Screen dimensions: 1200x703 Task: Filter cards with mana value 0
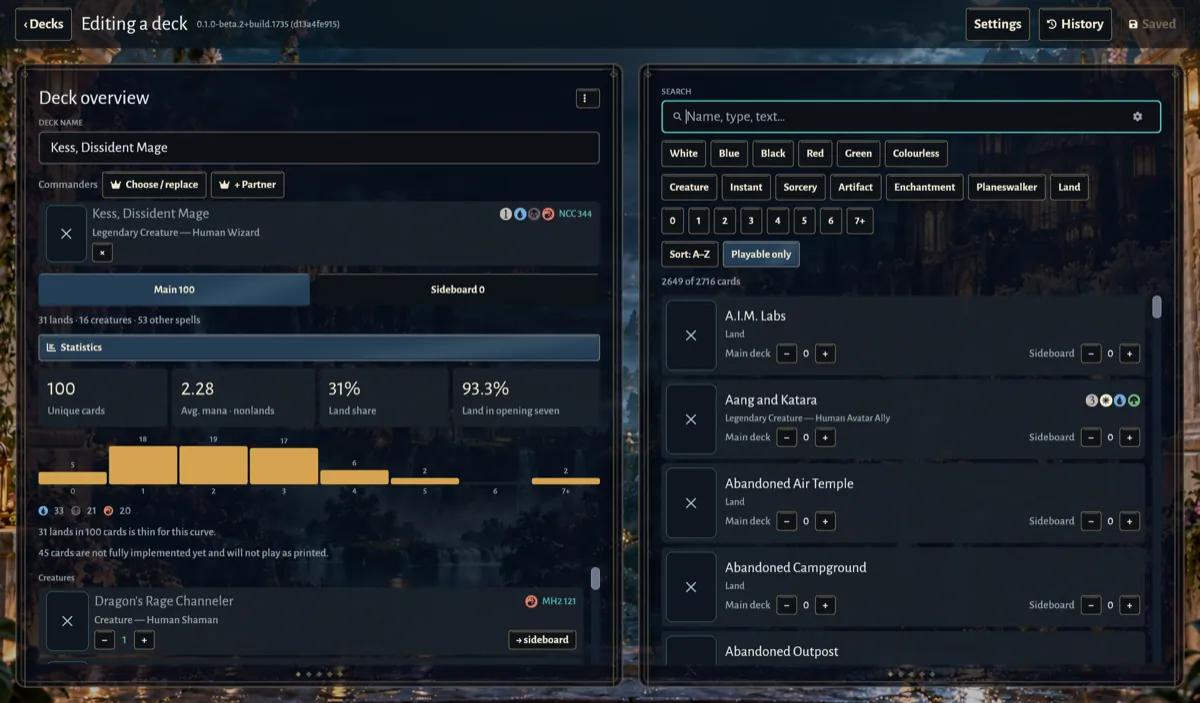click(x=672, y=221)
